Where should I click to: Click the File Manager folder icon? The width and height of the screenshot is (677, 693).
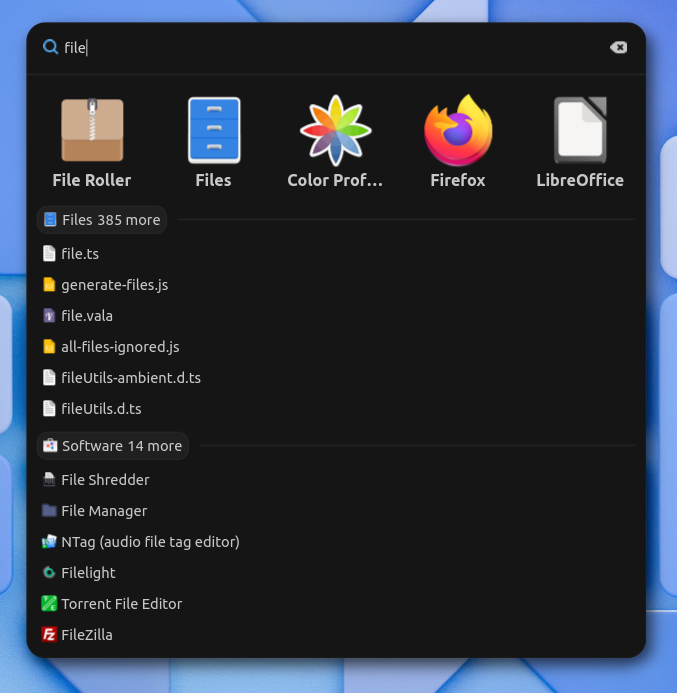click(49, 510)
